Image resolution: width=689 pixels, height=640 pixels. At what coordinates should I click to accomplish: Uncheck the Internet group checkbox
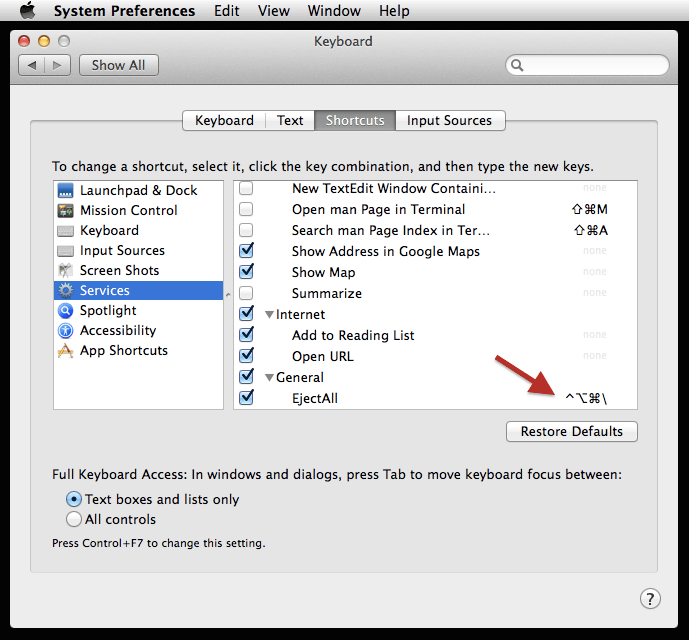coord(246,314)
